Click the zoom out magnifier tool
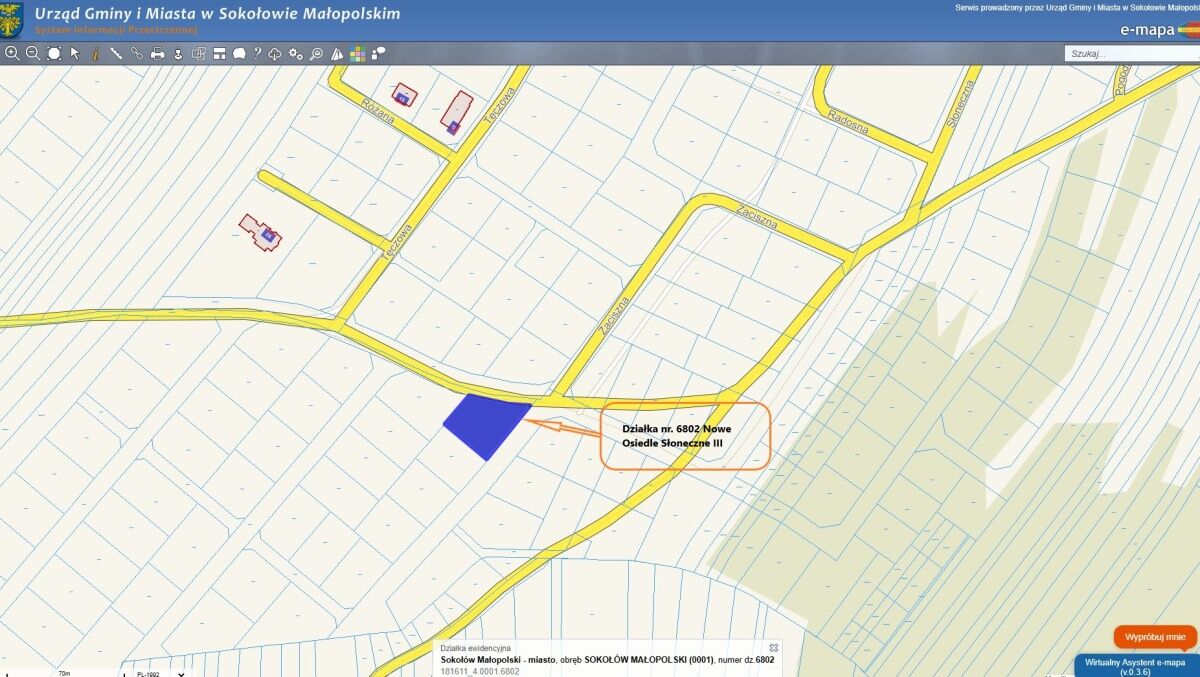This screenshot has height=677, width=1200. coord(32,53)
